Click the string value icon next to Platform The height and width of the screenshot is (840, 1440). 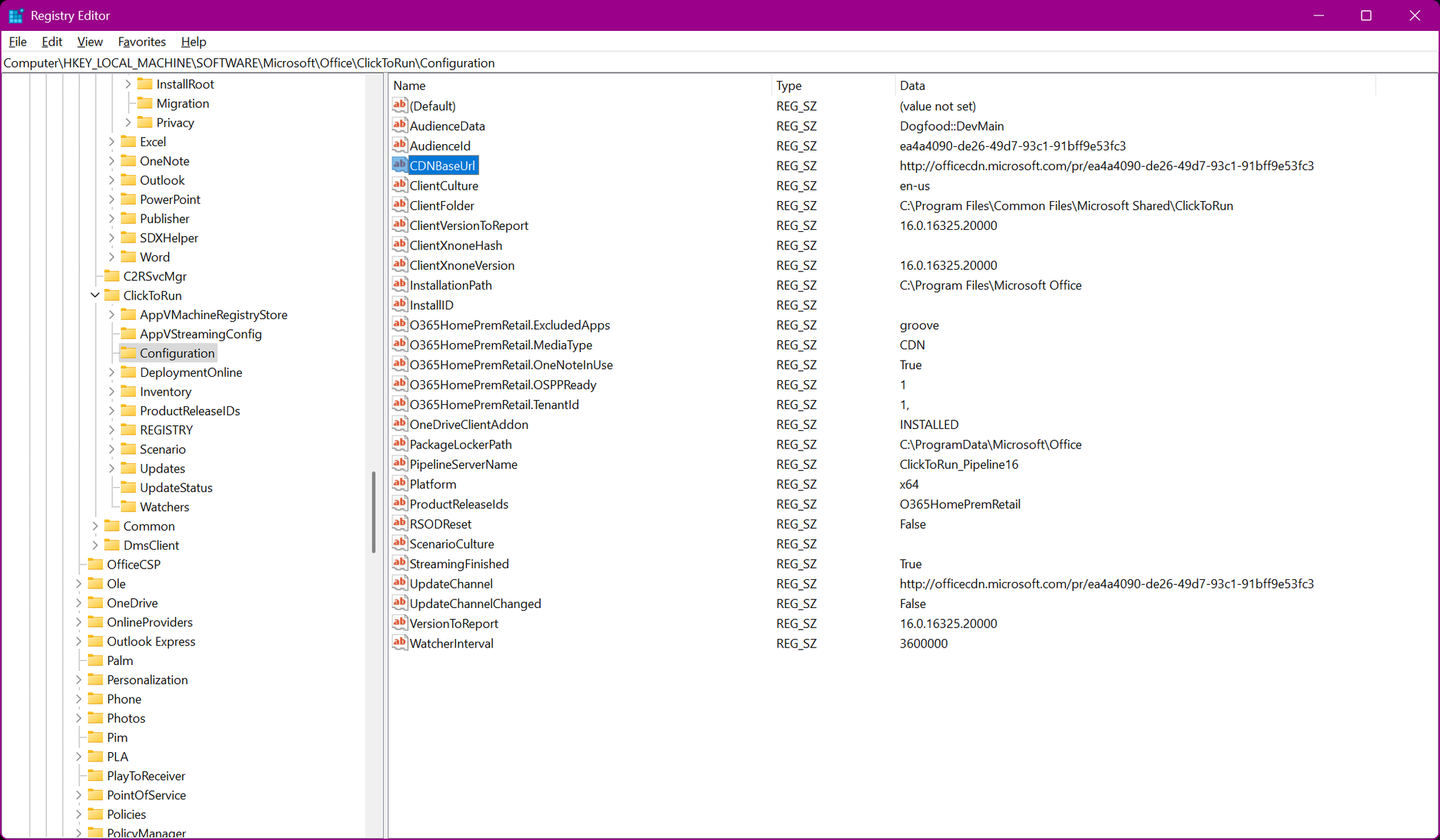point(399,484)
